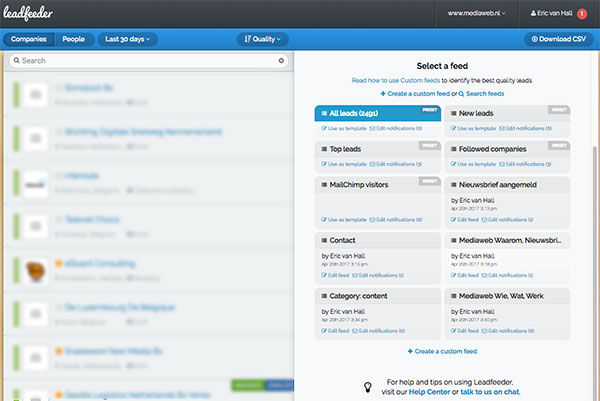This screenshot has height=401, width=600.
Task: Click Edit notifications under All leads
Action: pos(396,129)
